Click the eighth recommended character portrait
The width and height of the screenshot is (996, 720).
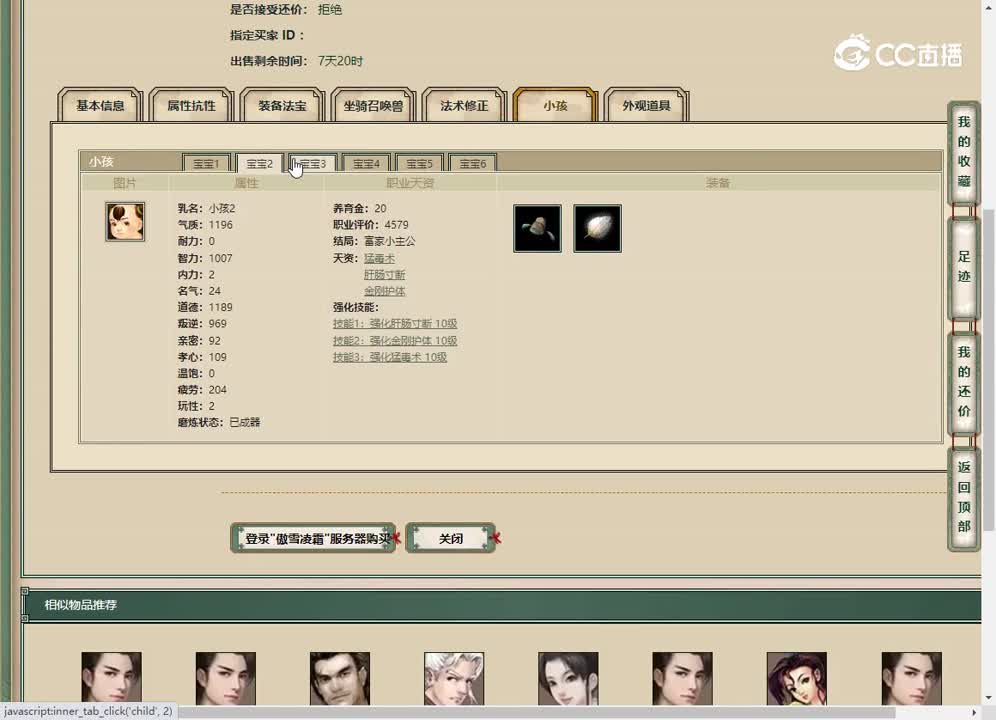[x=912, y=679]
